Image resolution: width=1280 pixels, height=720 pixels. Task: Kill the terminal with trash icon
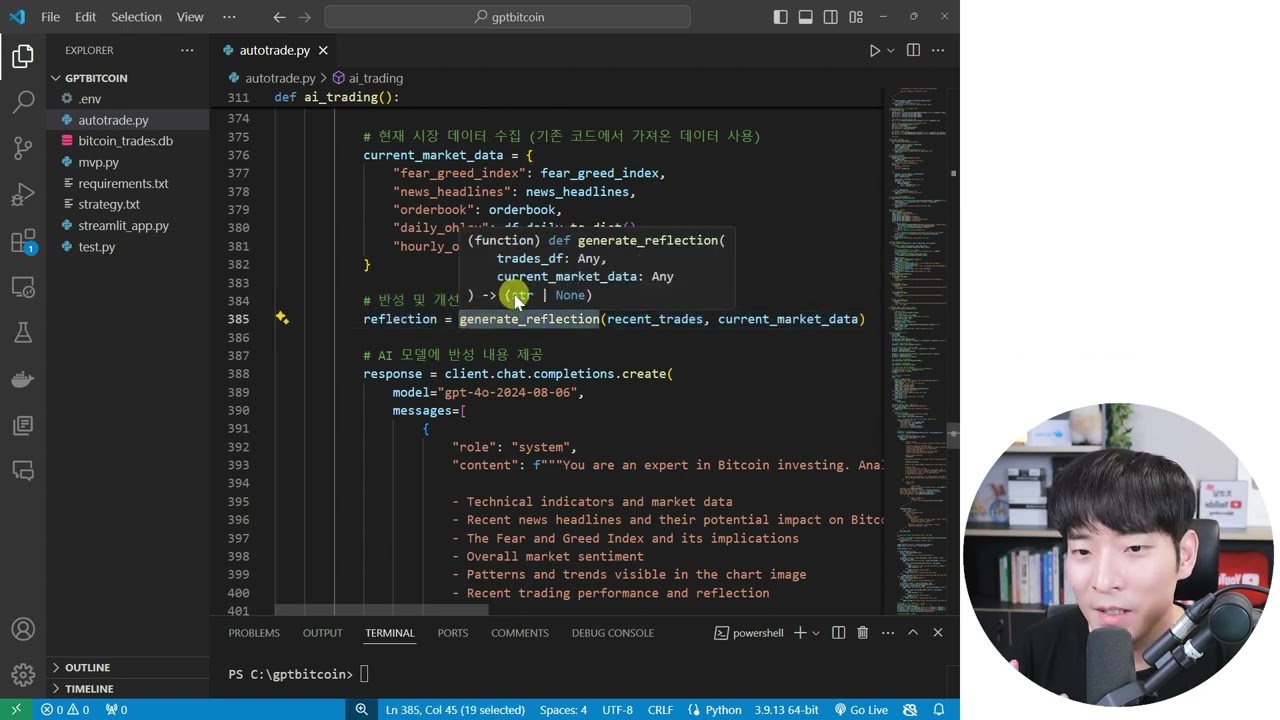coord(862,633)
